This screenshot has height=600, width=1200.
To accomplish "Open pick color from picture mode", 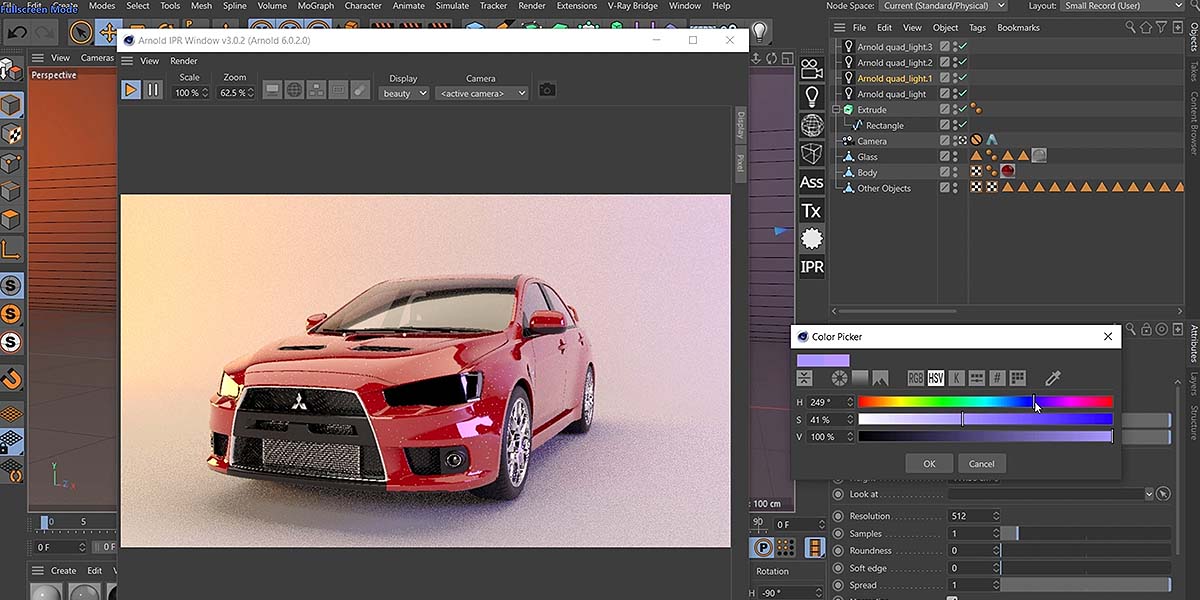I will [x=880, y=378].
